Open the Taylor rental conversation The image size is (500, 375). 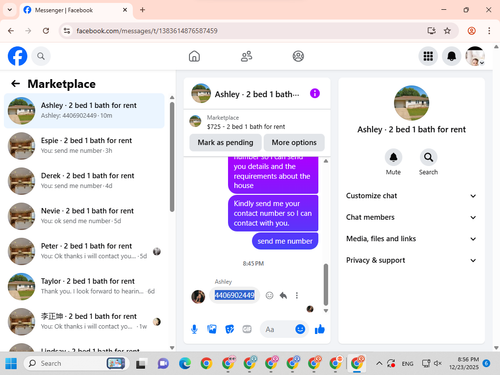[x=84, y=286]
